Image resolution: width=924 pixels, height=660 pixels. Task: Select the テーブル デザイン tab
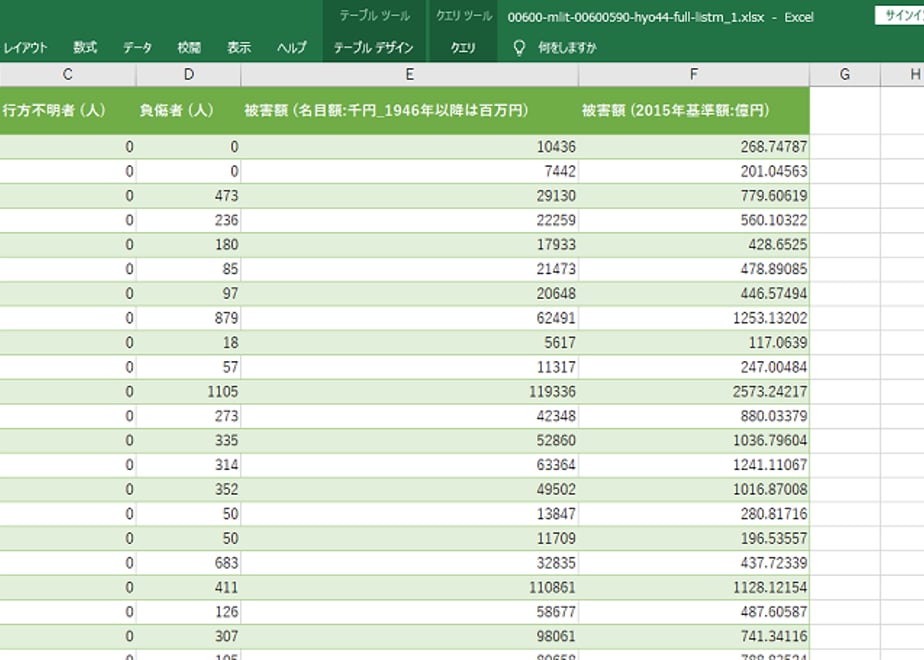click(x=374, y=48)
